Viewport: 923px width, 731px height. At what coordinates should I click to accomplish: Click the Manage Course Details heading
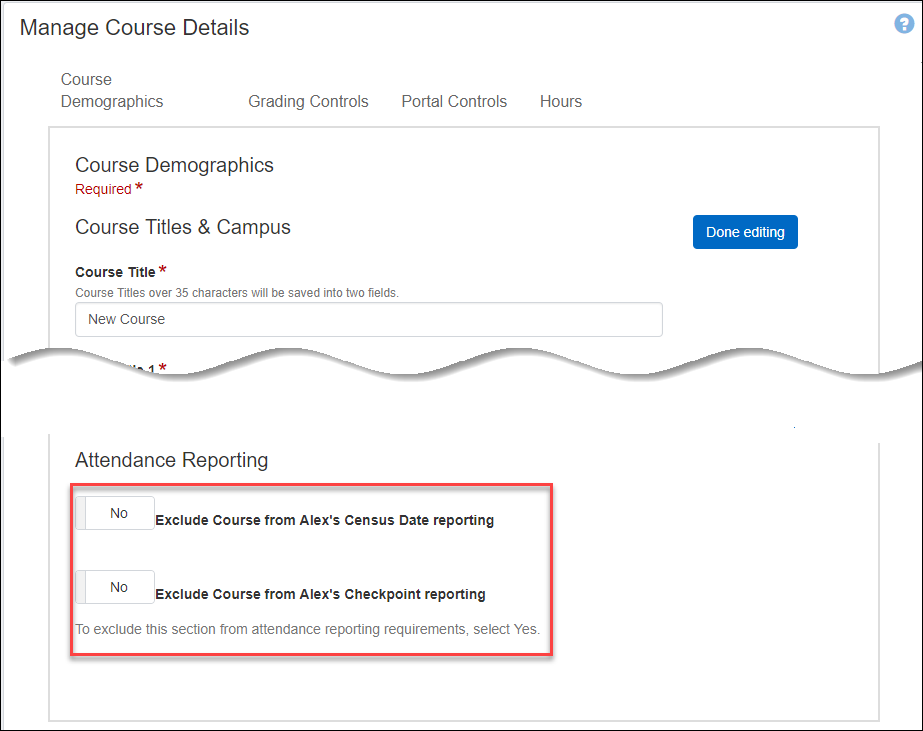click(x=134, y=28)
